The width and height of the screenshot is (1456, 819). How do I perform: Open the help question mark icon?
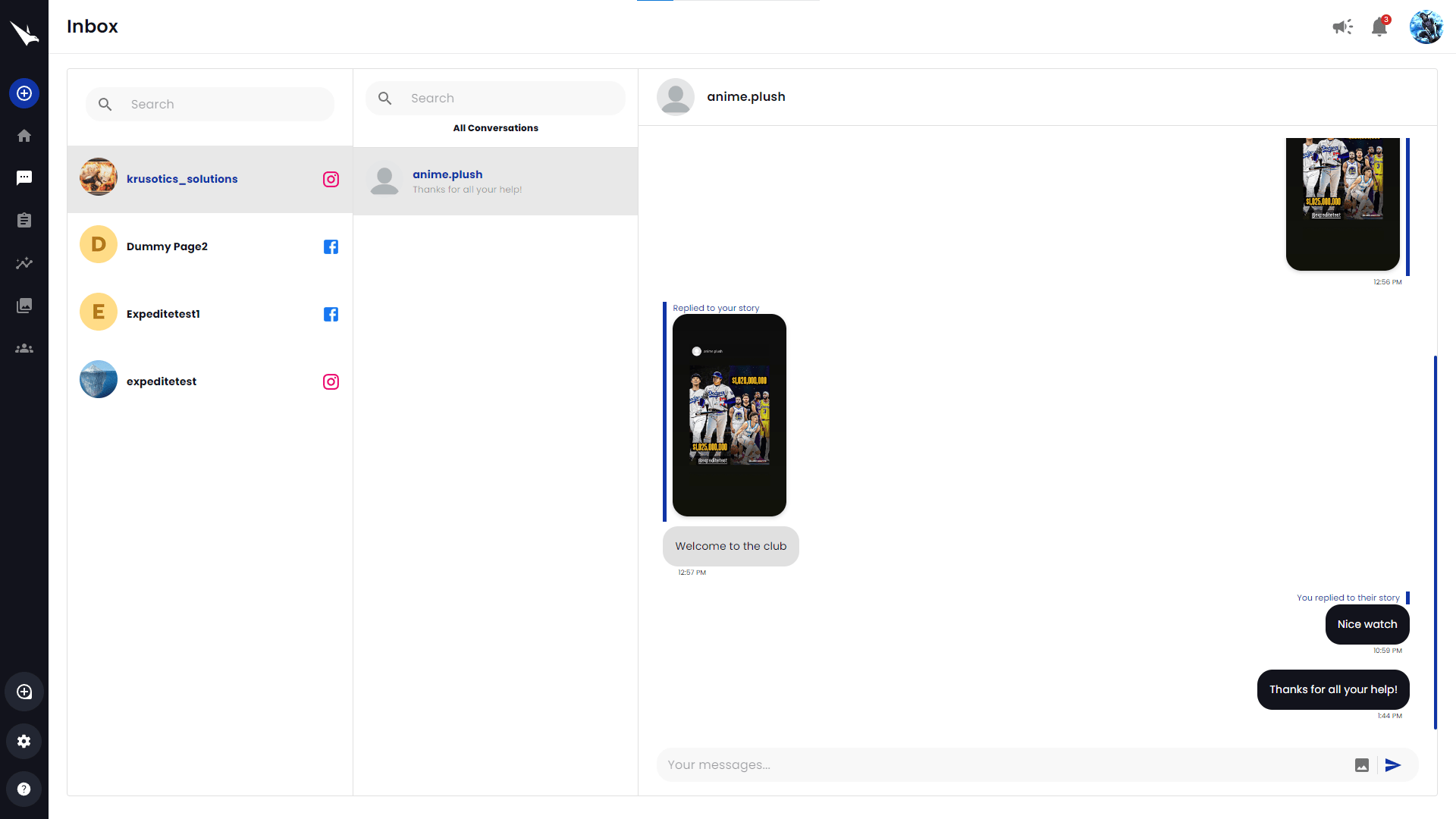pyautogui.click(x=24, y=789)
